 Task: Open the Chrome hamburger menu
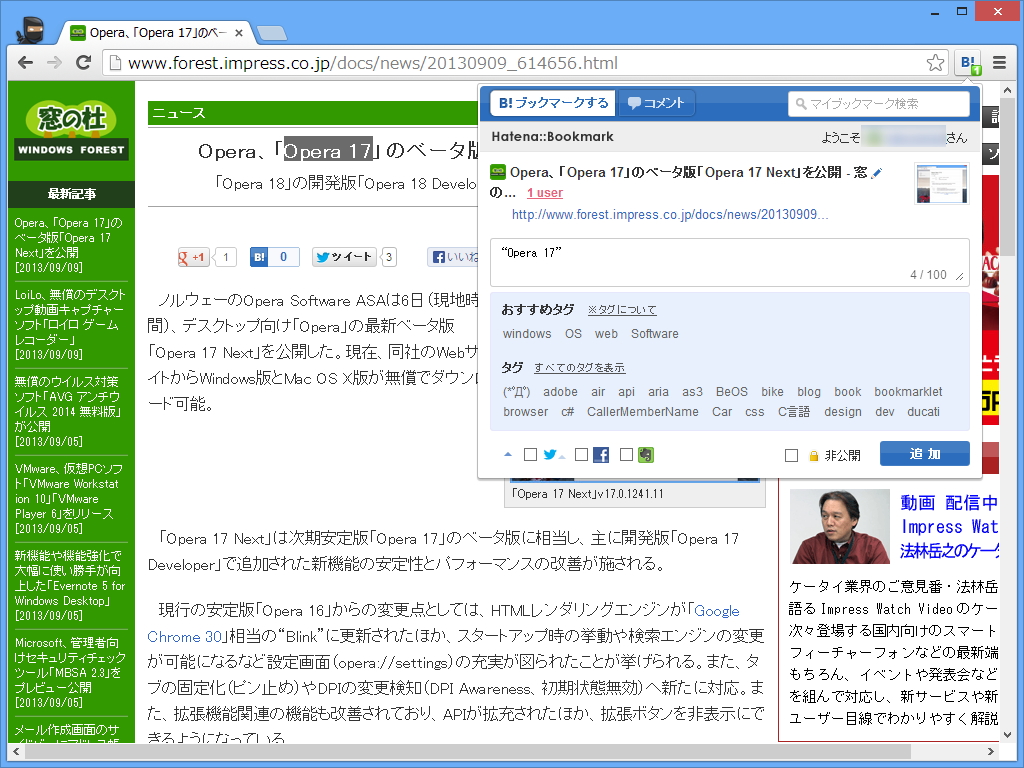(x=999, y=63)
